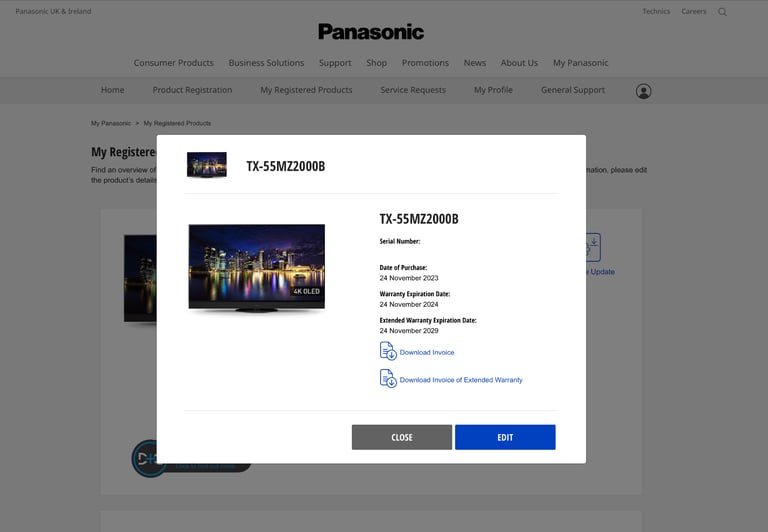
Task: Click the firmware Update download icon behind dialog
Action: click(x=593, y=247)
